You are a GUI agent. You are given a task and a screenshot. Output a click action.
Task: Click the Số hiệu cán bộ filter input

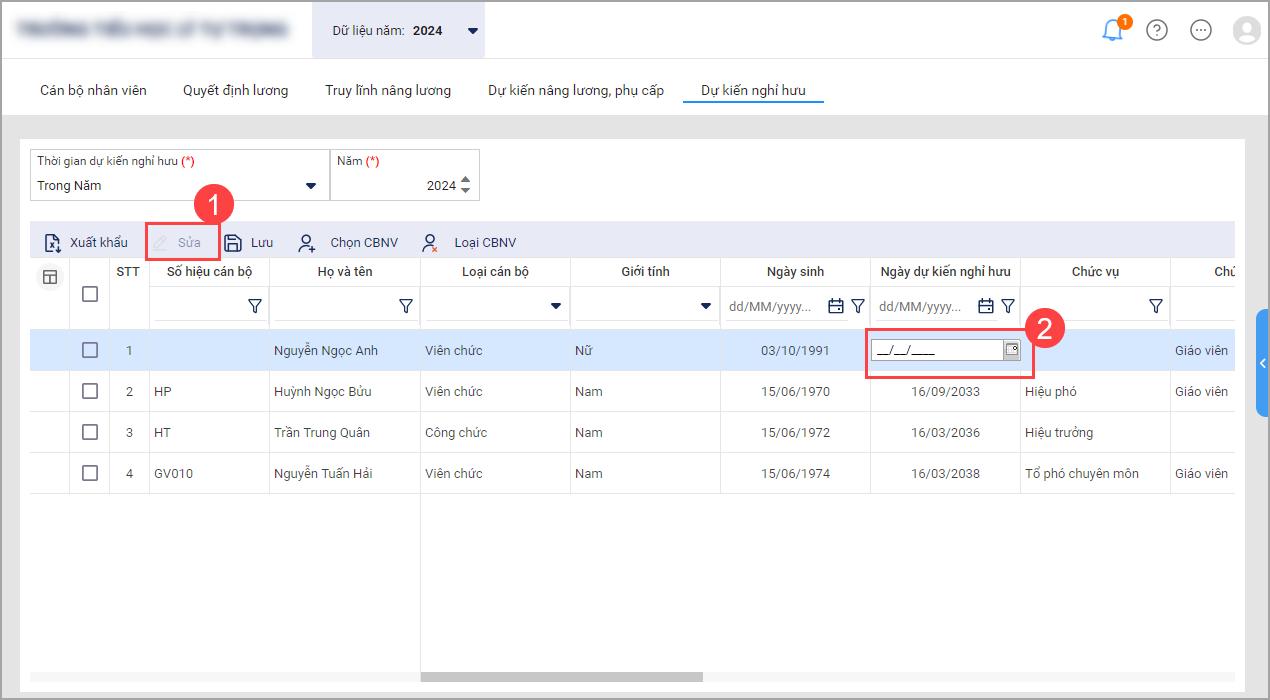(198, 306)
